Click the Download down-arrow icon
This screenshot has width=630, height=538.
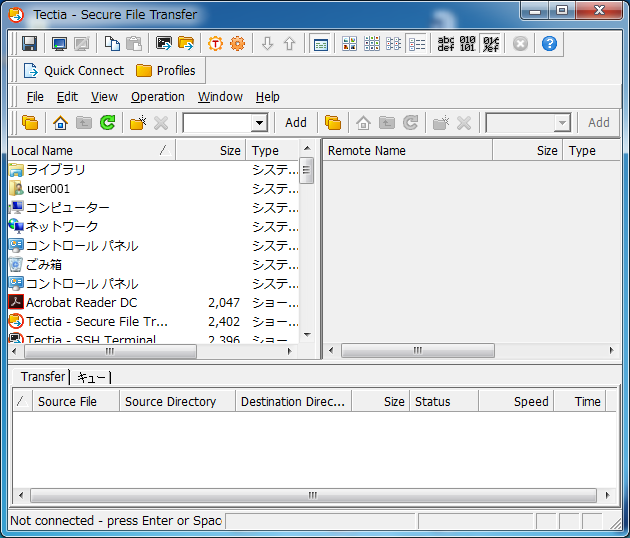[x=268, y=43]
